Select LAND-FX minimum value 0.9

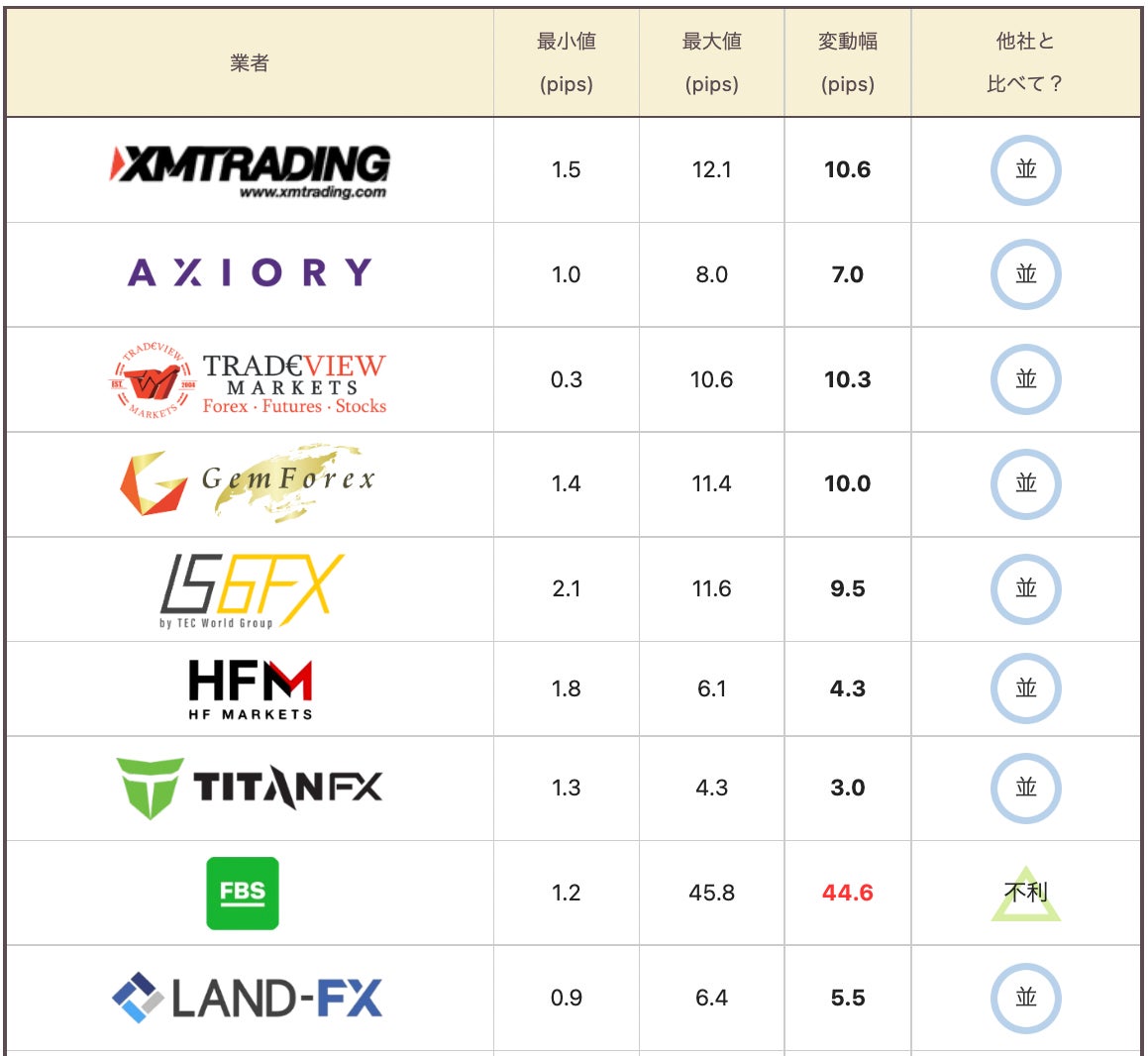tap(566, 998)
